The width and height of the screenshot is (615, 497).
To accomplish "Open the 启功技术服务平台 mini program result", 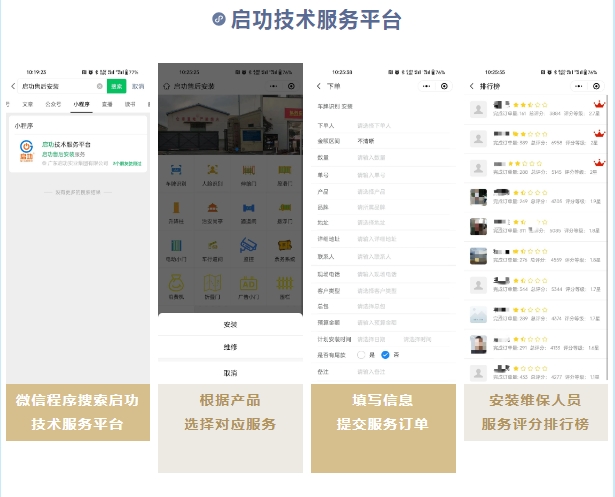I will pyautogui.click(x=78, y=153).
